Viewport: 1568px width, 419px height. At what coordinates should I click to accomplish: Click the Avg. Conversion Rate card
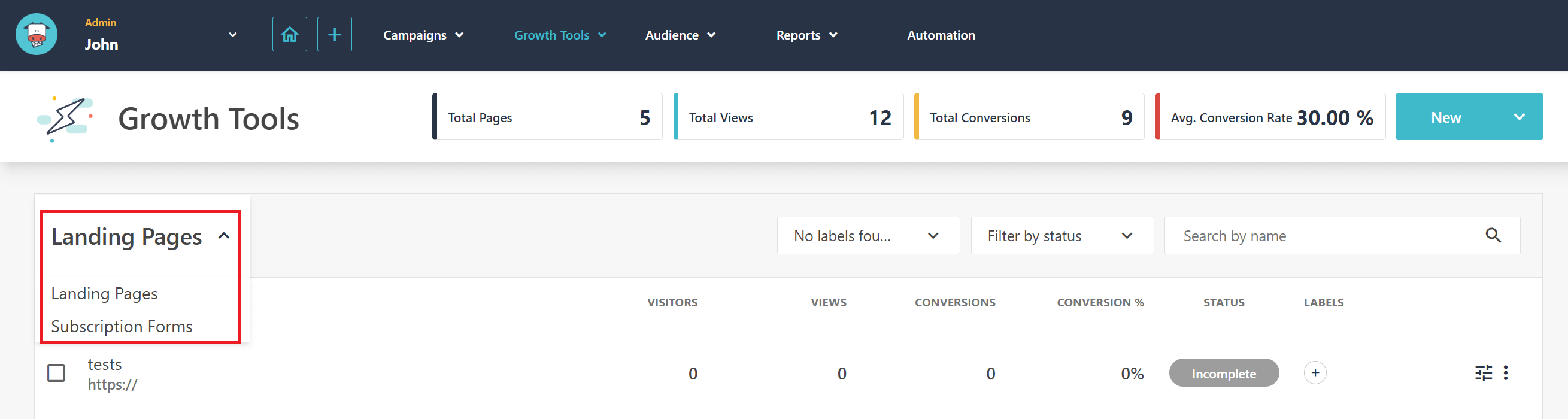point(1270,117)
